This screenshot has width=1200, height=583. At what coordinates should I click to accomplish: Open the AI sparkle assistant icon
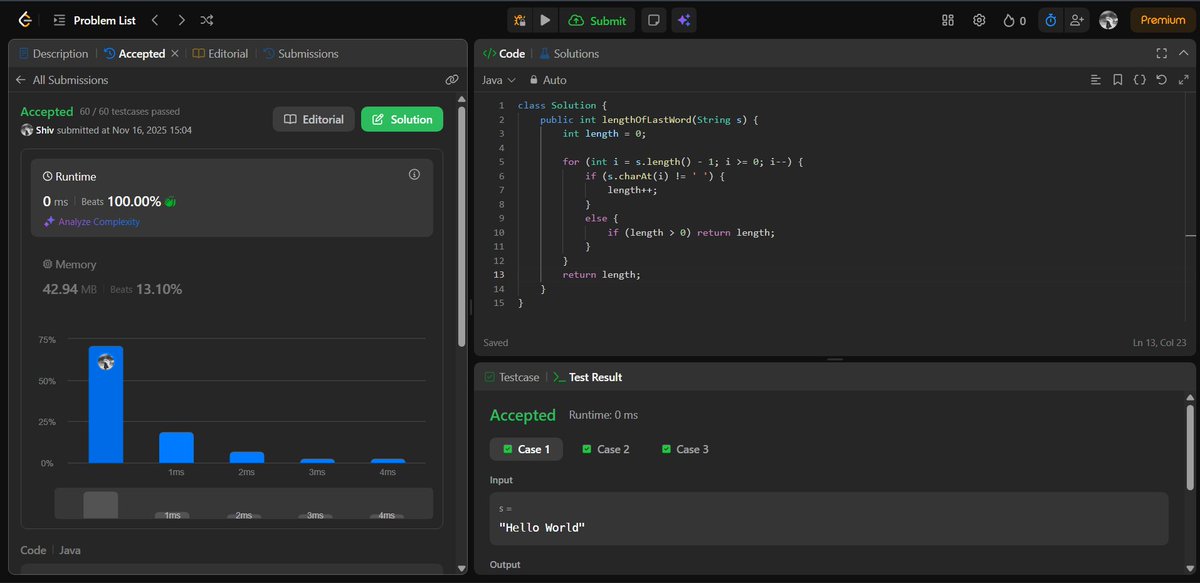click(684, 20)
